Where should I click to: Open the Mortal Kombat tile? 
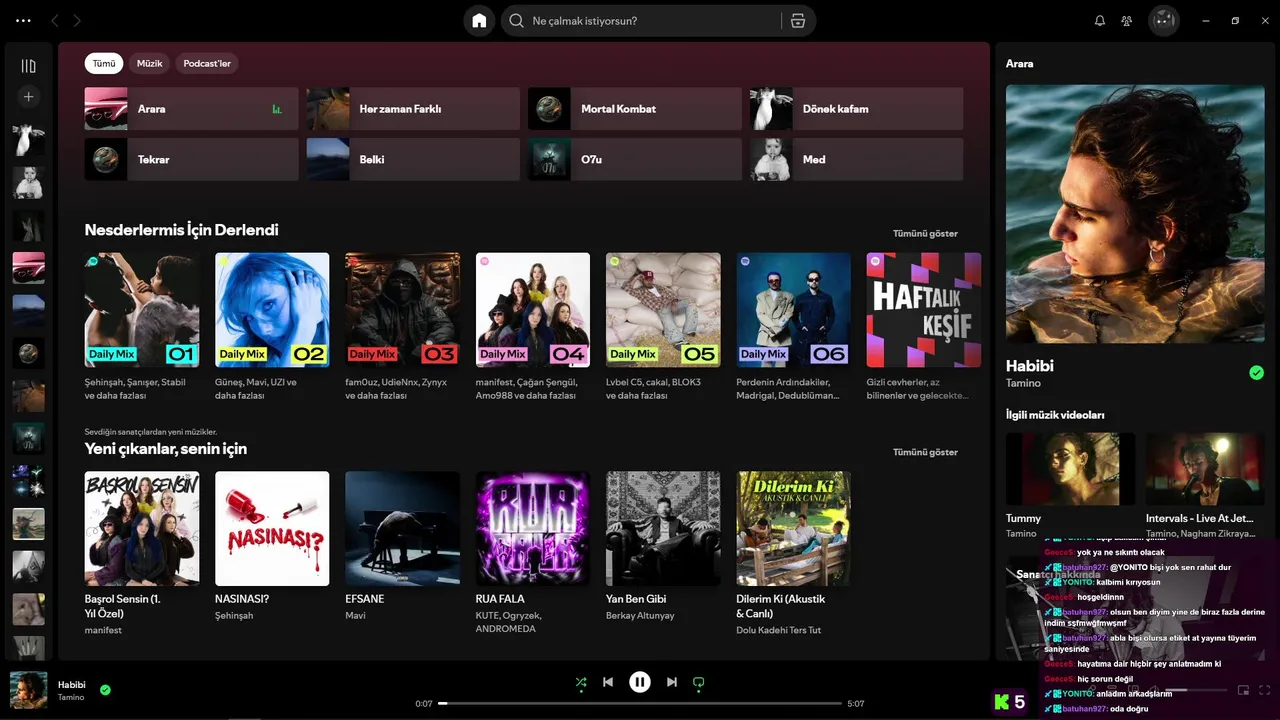[635, 109]
